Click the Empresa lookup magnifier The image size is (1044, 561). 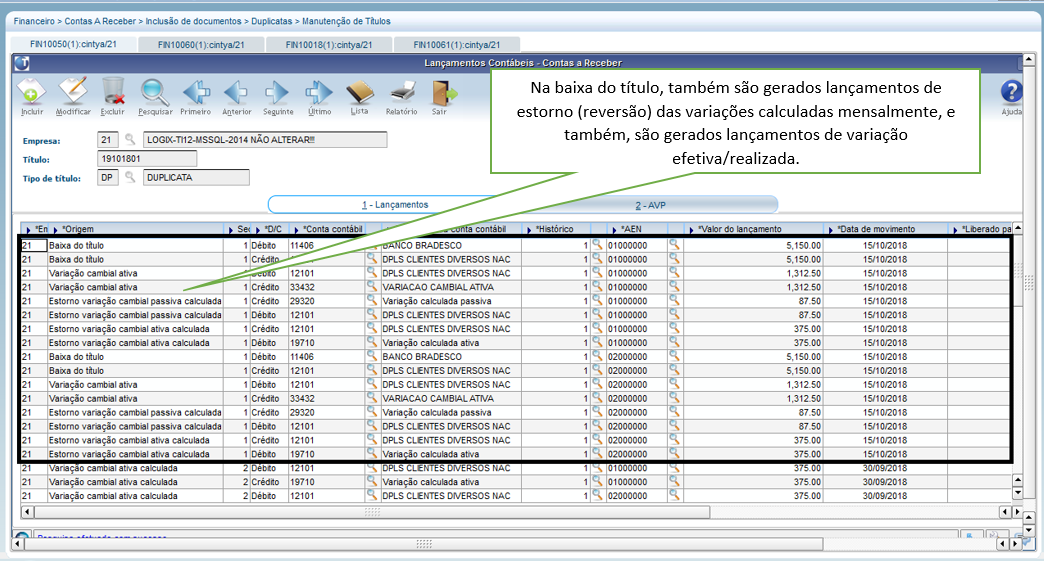click(x=130, y=140)
